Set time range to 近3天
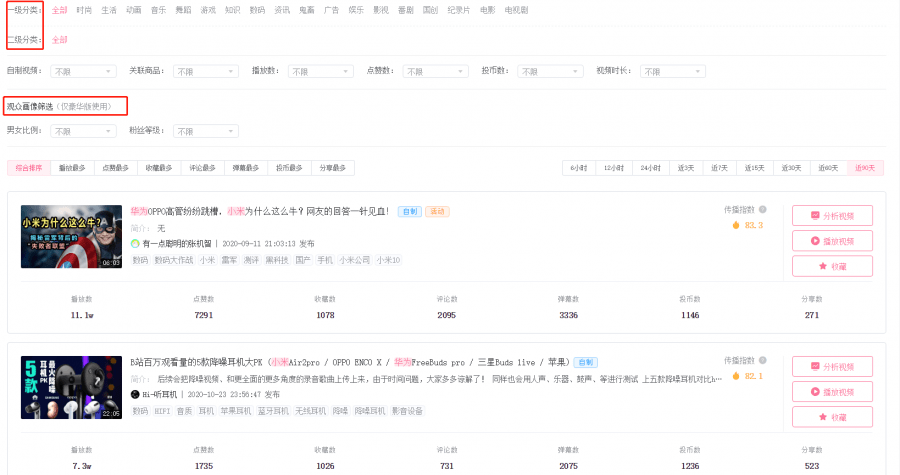 (x=686, y=168)
